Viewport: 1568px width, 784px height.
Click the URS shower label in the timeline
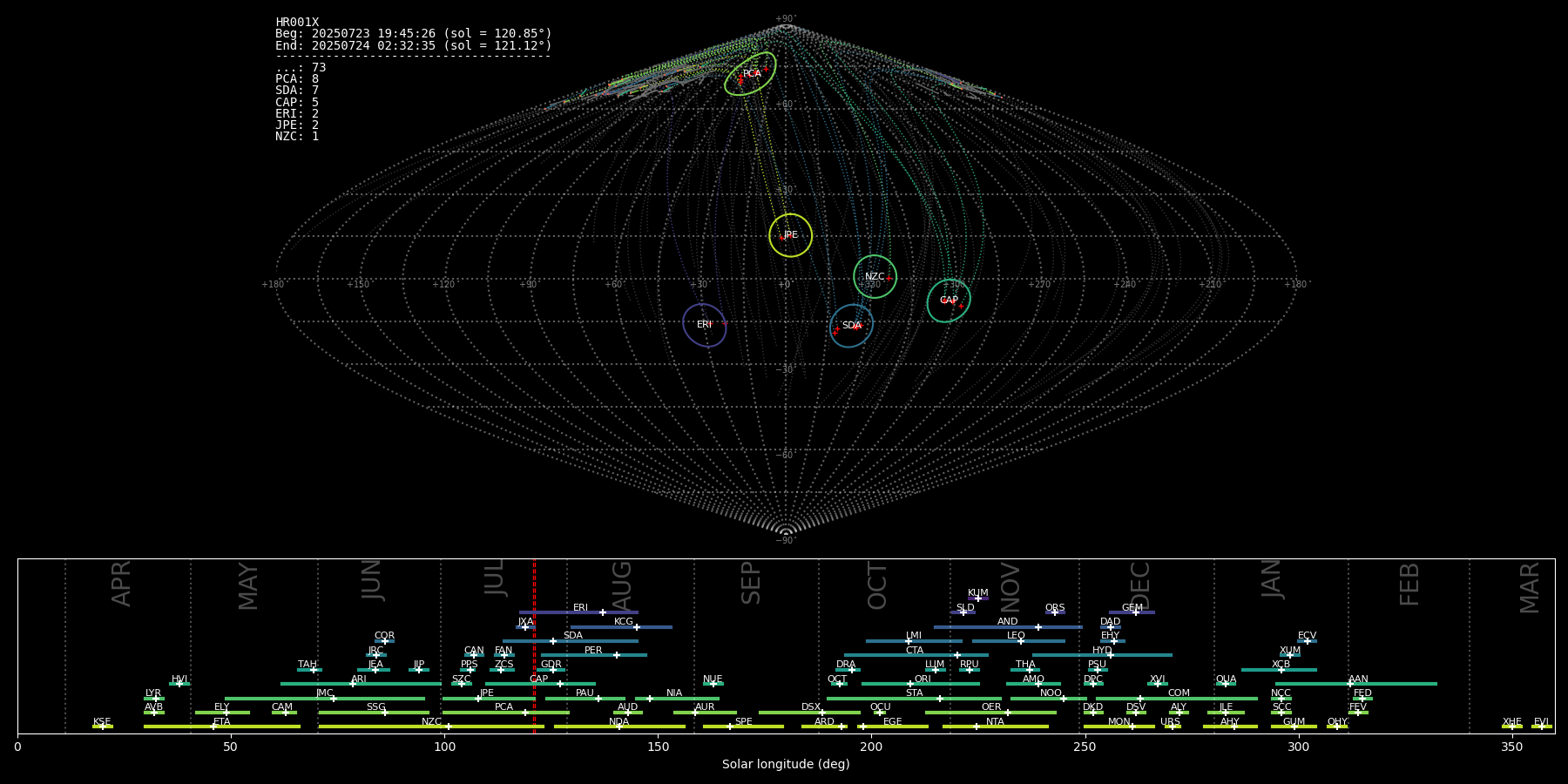tap(1170, 722)
